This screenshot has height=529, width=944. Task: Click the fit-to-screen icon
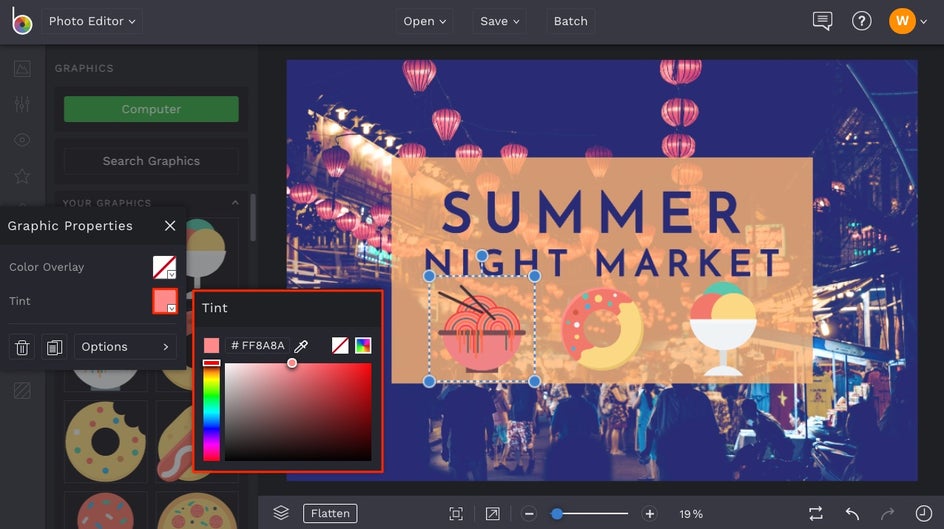tap(456, 513)
